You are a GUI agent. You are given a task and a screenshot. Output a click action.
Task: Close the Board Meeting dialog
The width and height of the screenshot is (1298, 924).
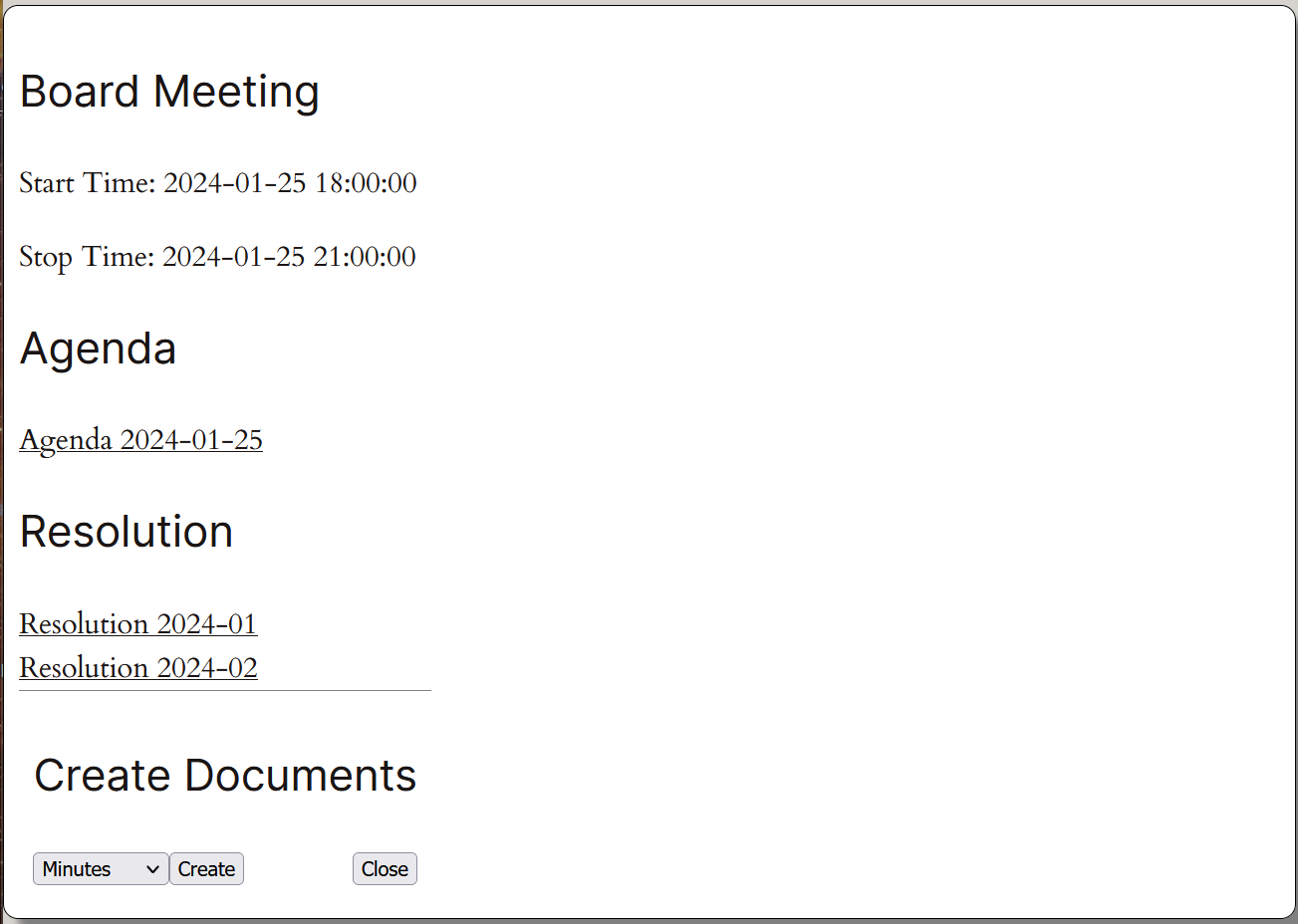(385, 869)
